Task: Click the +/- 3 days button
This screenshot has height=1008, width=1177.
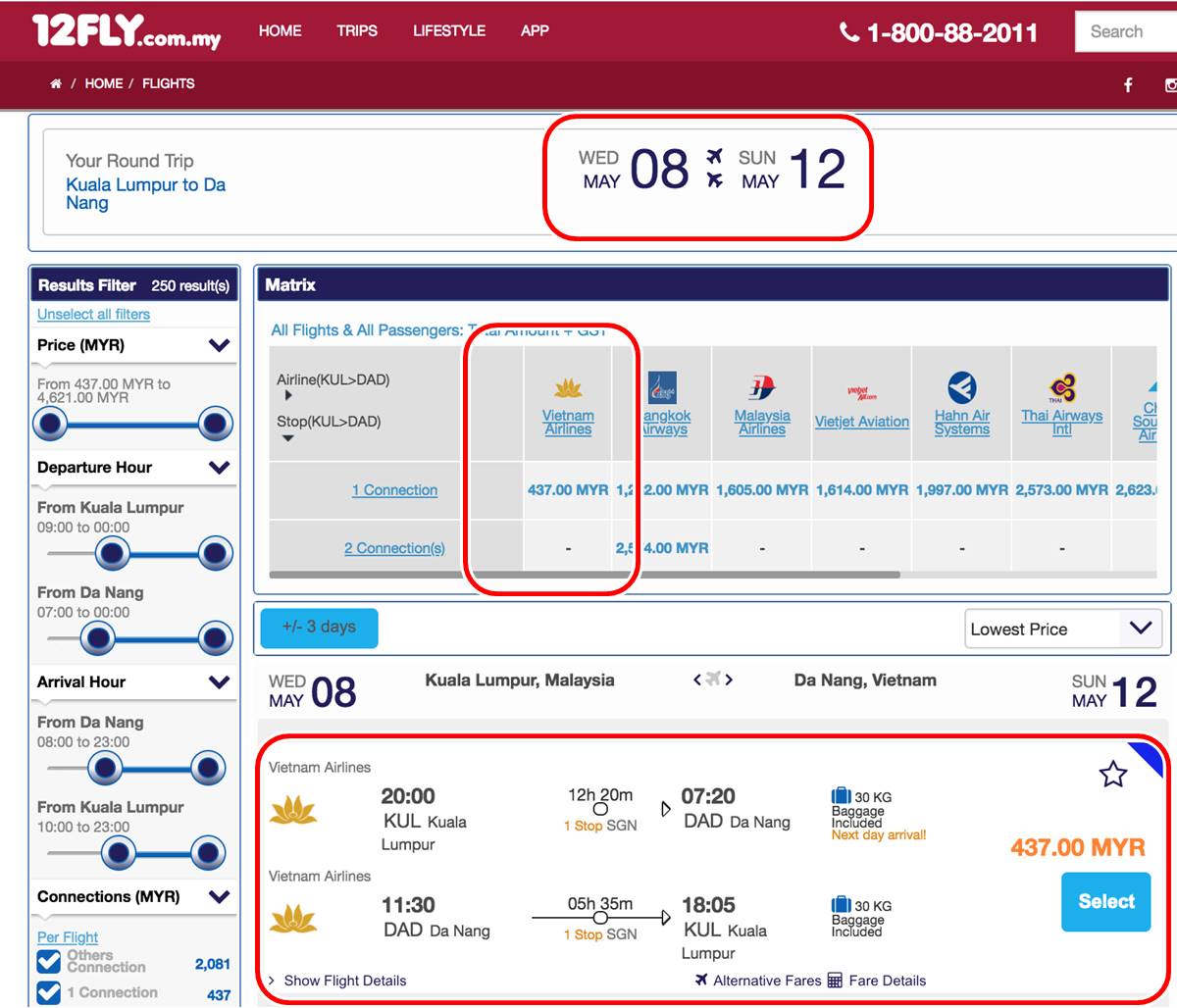Action: point(319,628)
